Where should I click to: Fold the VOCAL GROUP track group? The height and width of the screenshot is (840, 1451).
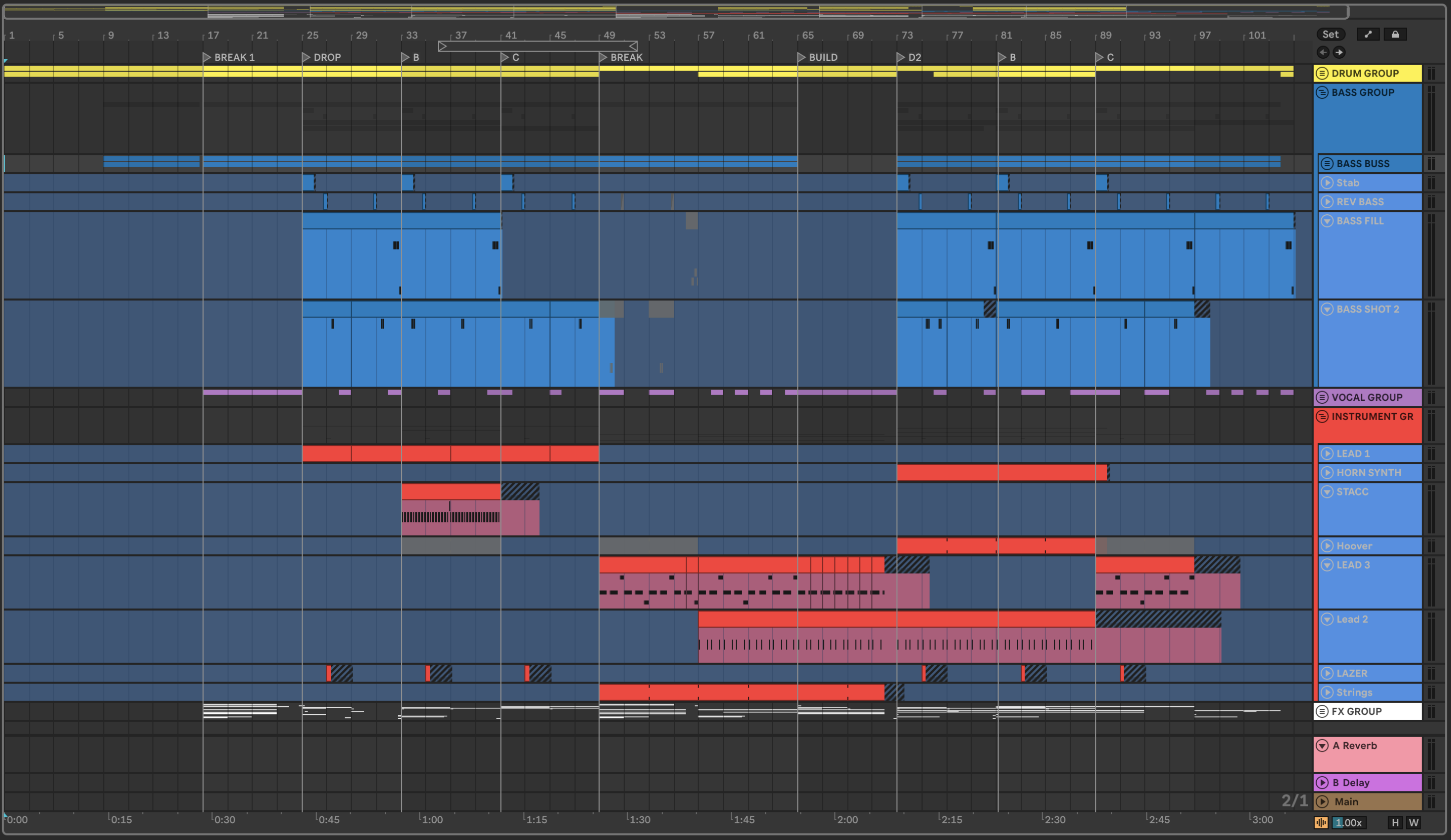tap(1323, 397)
